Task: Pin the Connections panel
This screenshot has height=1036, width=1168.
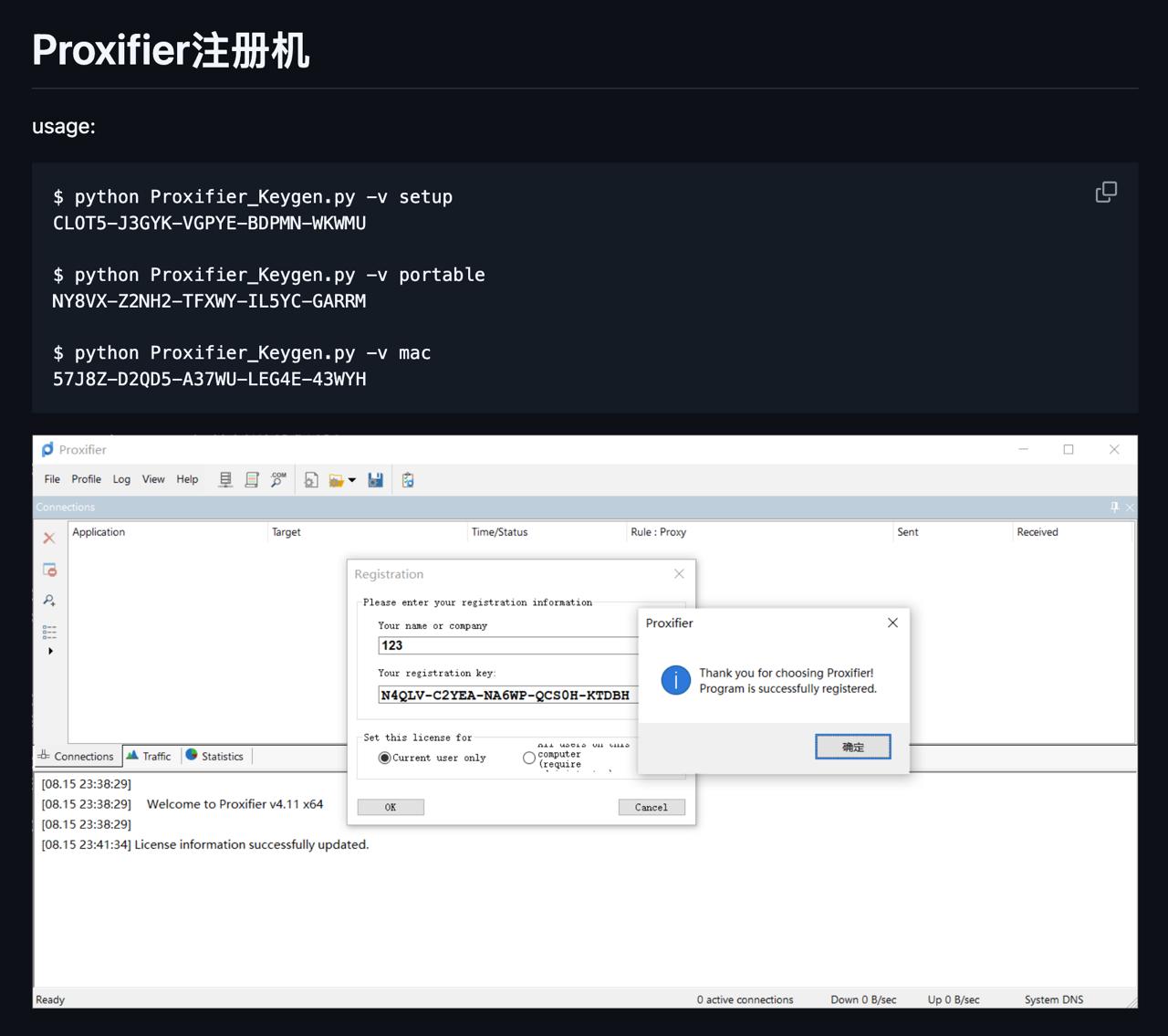Action: (1114, 508)
